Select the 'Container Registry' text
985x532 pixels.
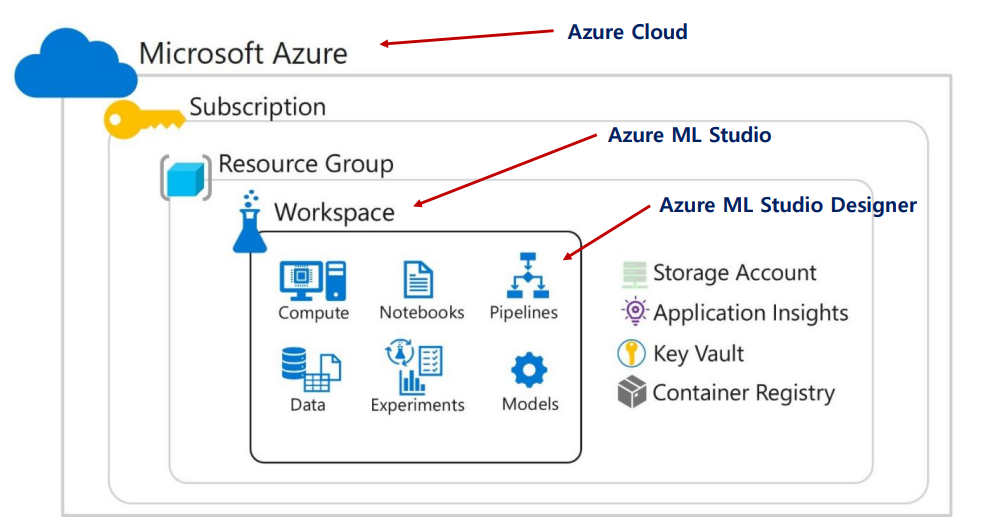click(744, 393)
